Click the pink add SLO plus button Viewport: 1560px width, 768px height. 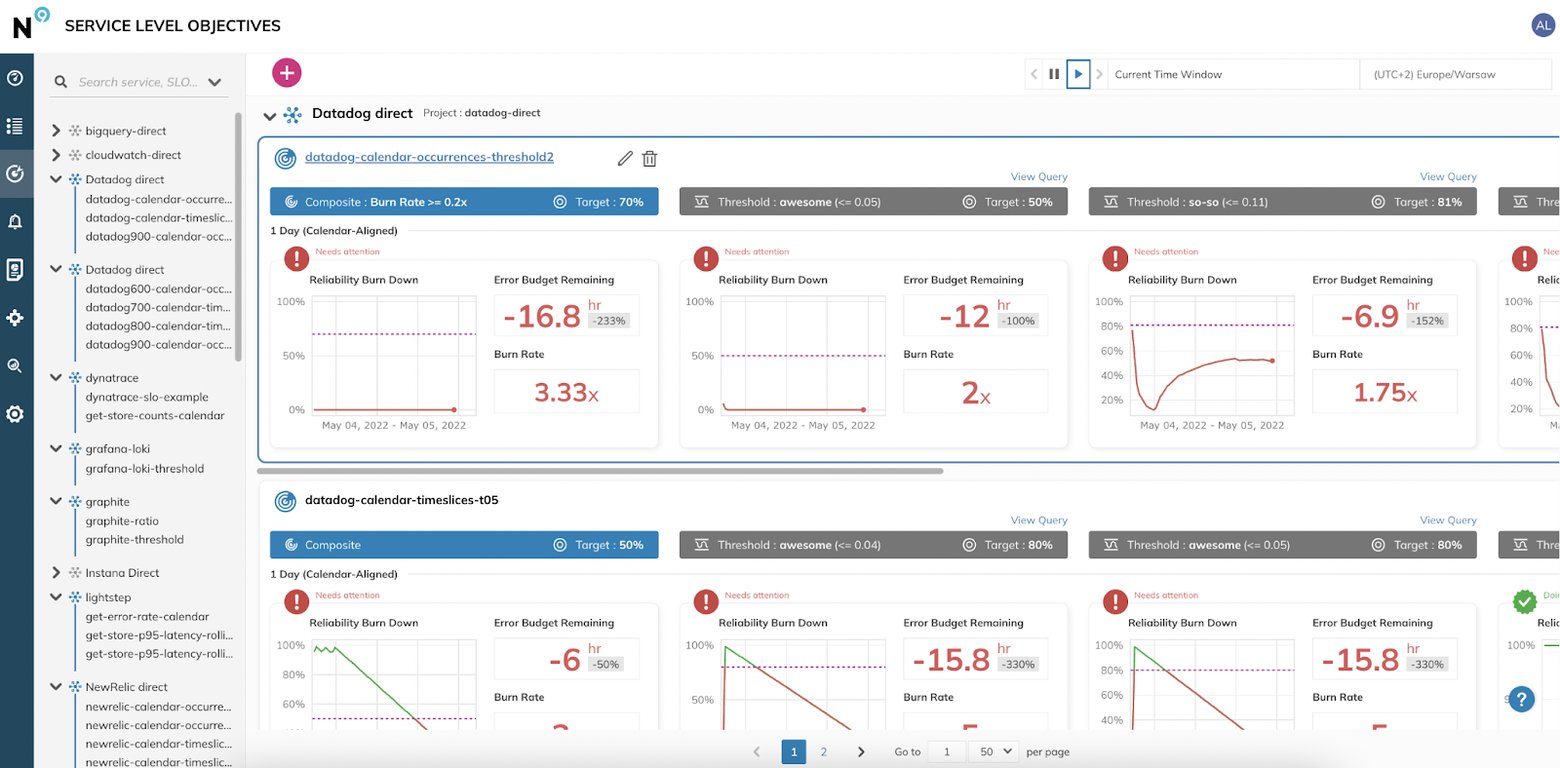[287, 72]
